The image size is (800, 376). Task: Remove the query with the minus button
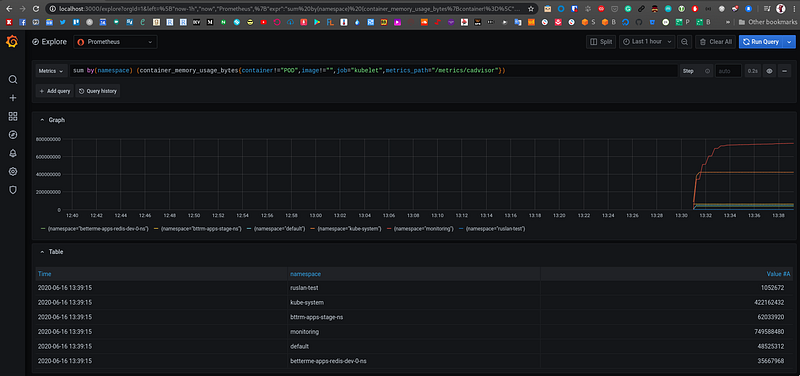tap(784, 71)
